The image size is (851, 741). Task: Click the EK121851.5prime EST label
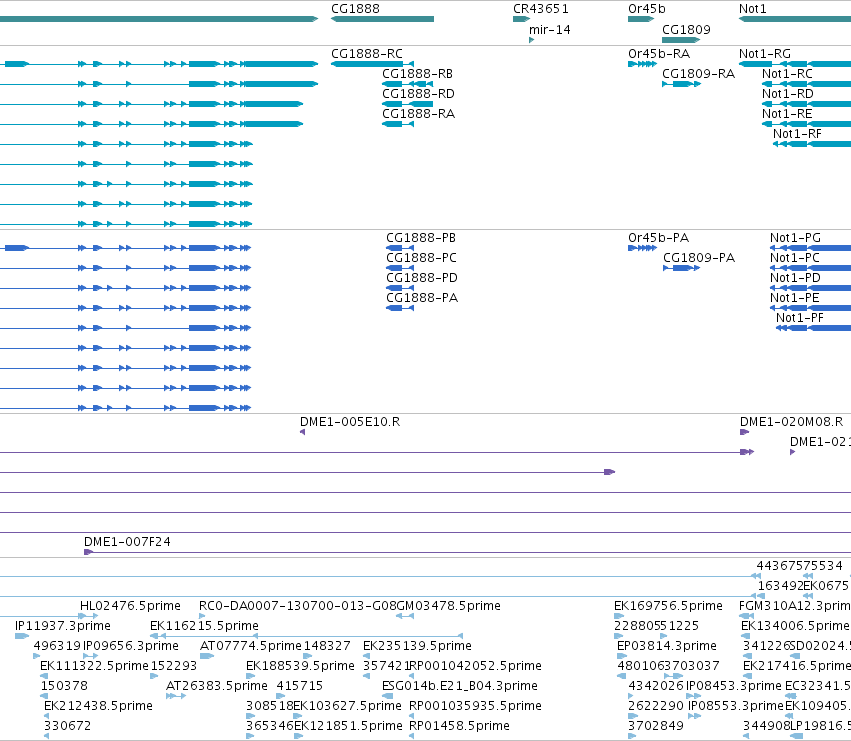tap(348, 726)
